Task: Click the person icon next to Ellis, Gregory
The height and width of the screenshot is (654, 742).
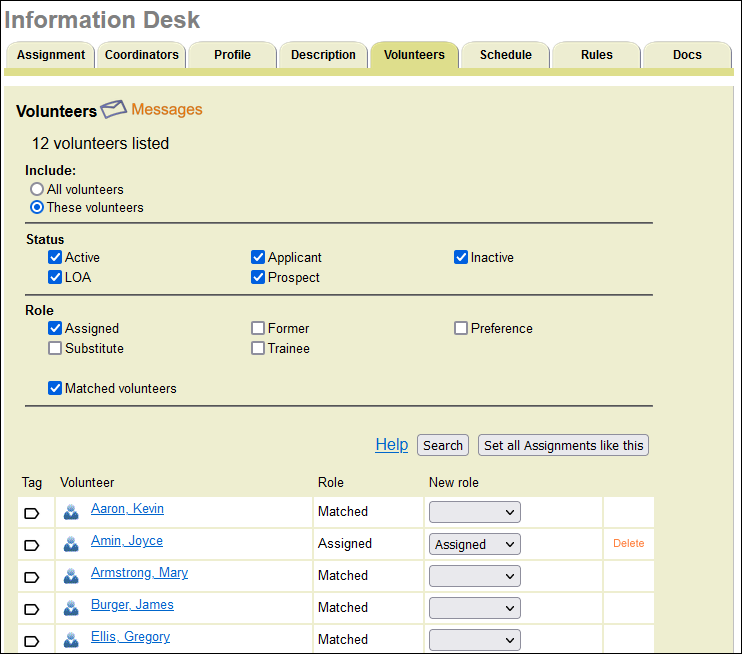Action: (x=71, y=640)
